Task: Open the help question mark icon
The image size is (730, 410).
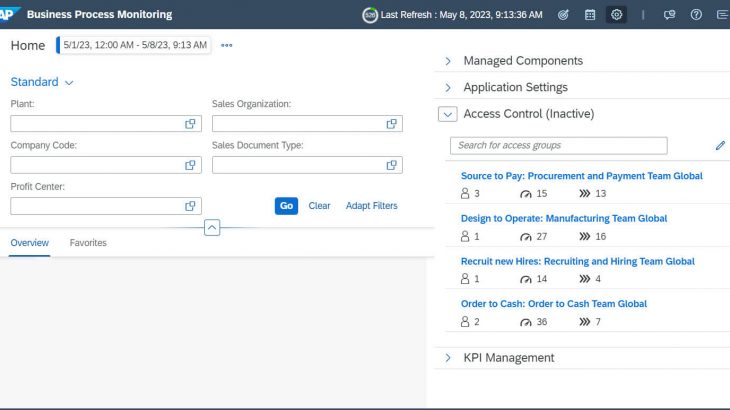Action: (x=696, y=15)
